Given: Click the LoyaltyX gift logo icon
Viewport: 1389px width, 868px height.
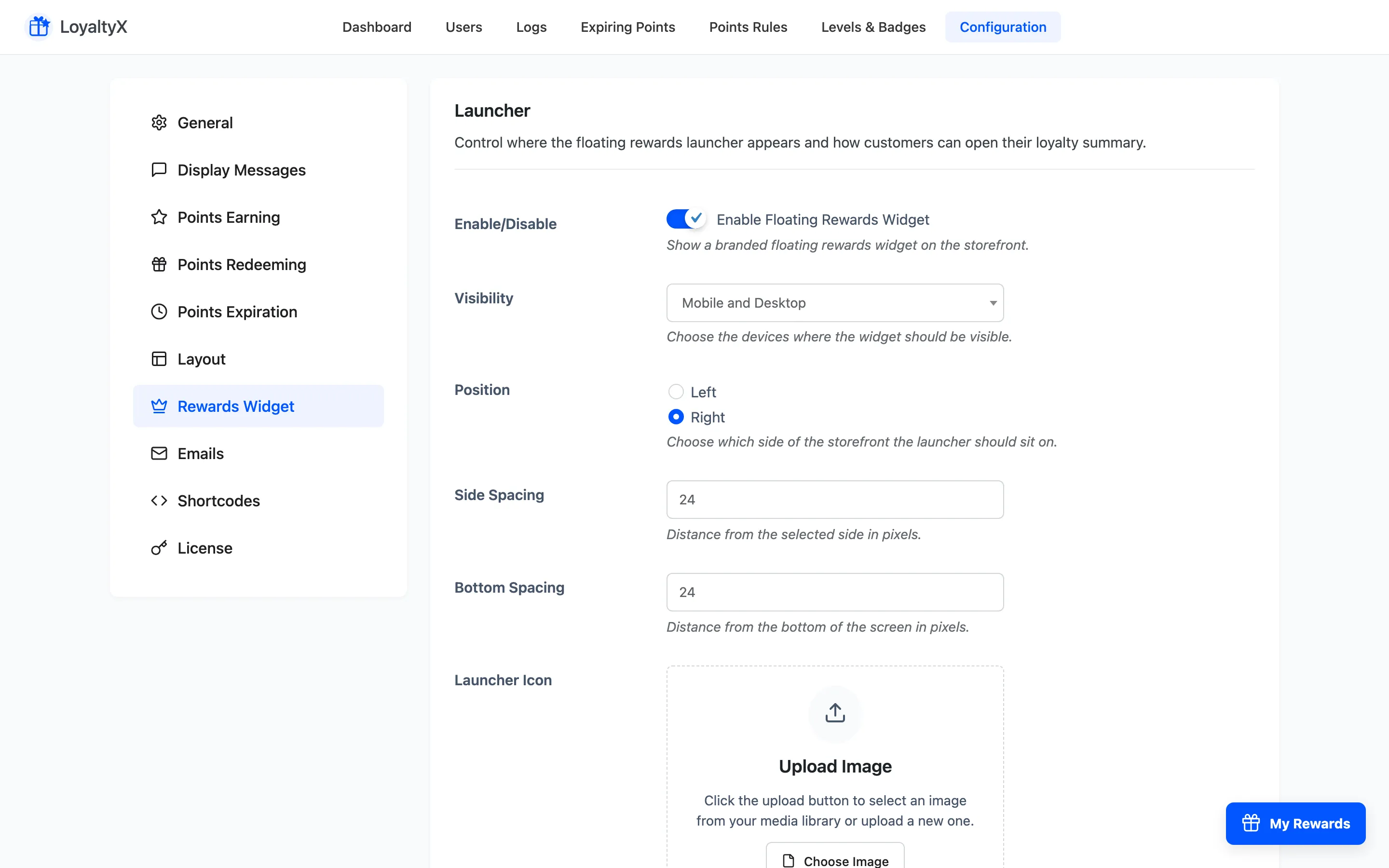Looking at the screenshot, I should (39, 27).
